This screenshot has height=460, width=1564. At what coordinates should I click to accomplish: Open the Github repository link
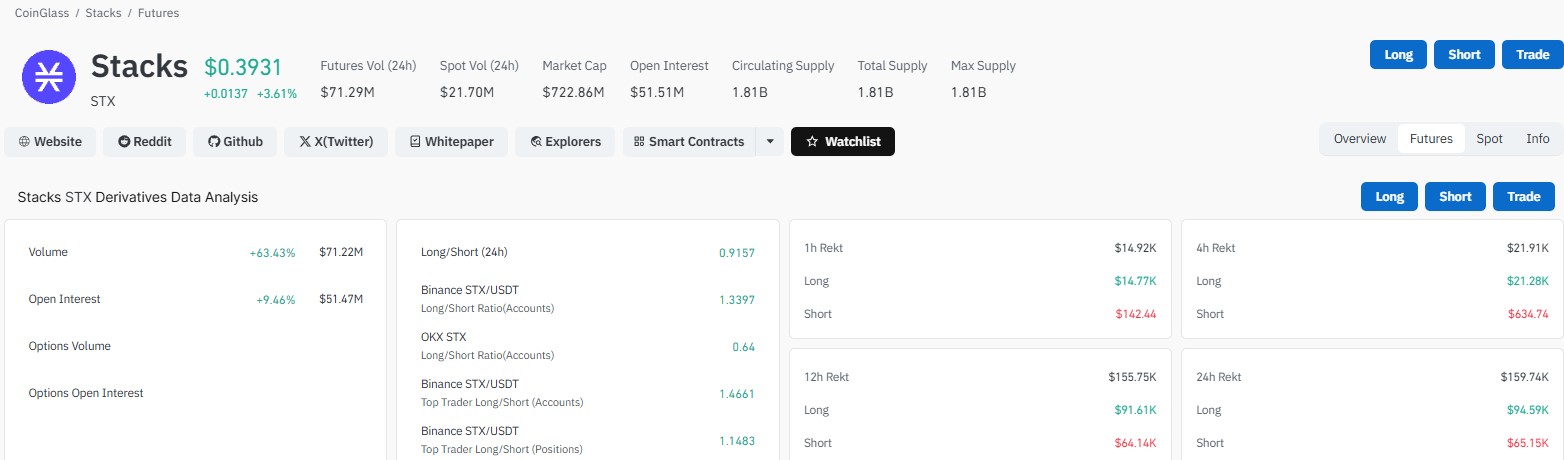point(235,142)
